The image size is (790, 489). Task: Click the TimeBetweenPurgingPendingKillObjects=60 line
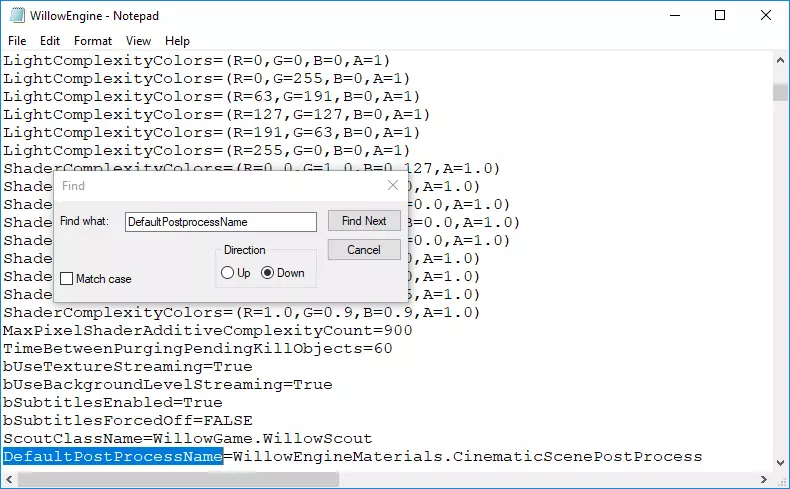click(x=198, y=348)
